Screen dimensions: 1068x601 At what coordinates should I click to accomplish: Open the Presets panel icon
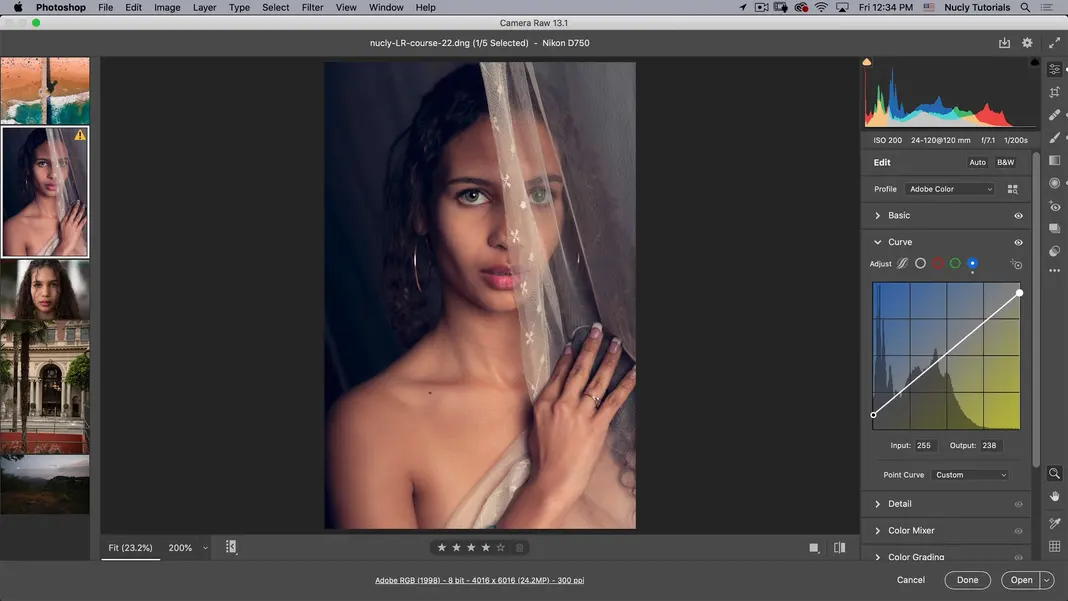coord(1054,251)
